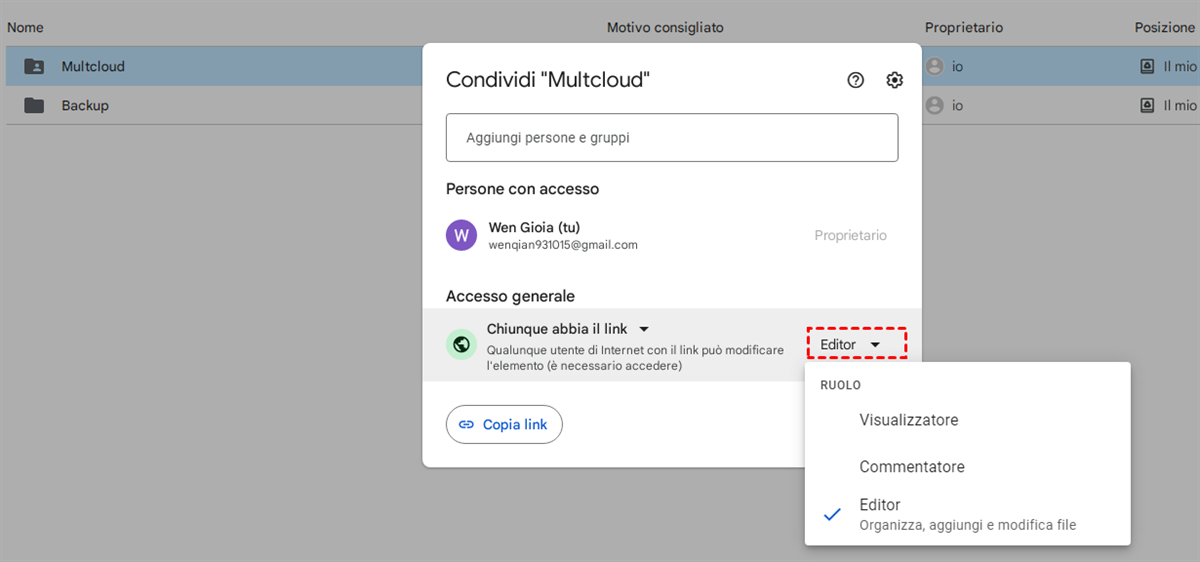Viewport: 1200px width, 562px height.
Task: Click the "Aggiungi persone e gruppi" field
Action: tap(671, 138)
